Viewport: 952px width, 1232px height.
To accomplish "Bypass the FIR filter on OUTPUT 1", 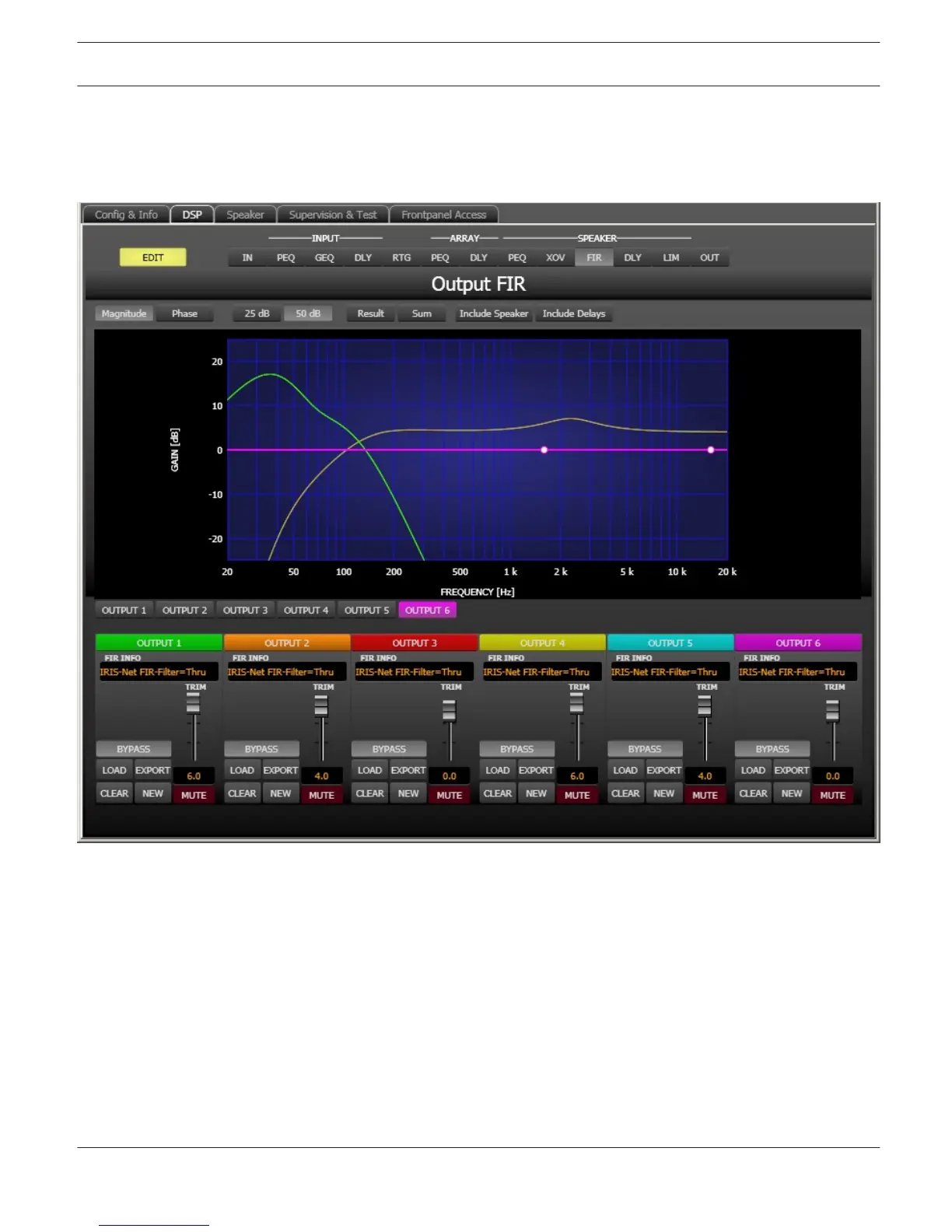I will [x=134, y=749].
